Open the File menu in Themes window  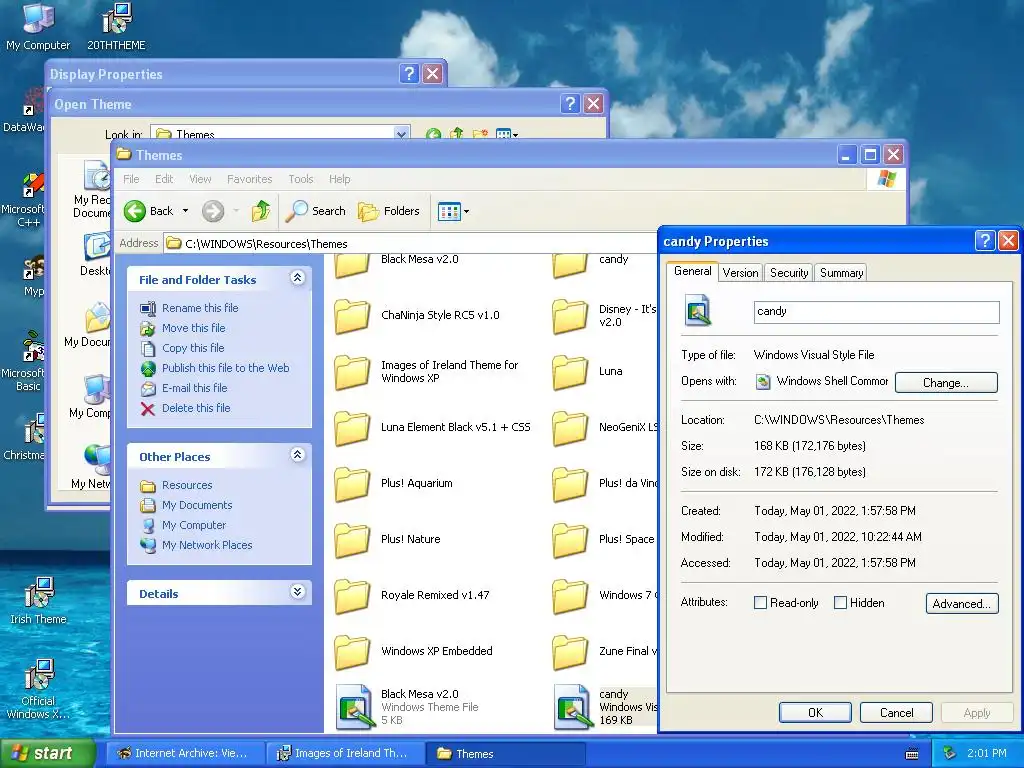click(x=131, y=179)
